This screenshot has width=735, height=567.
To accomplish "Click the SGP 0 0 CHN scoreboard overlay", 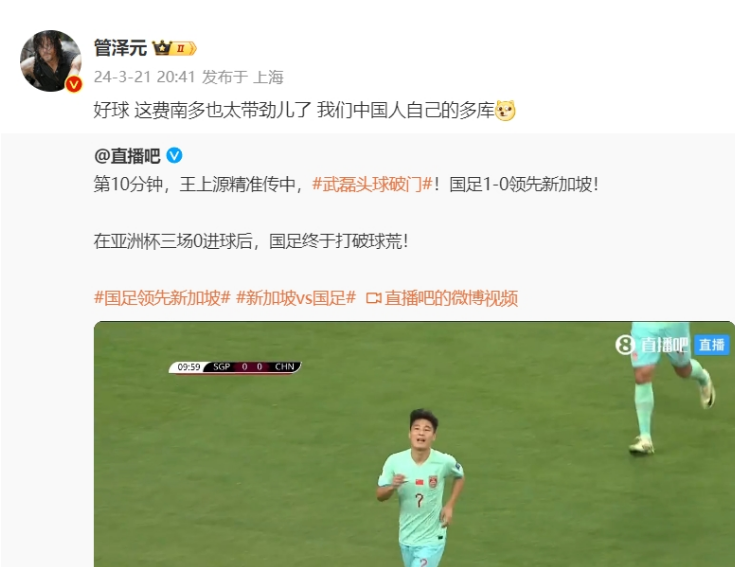I will [x=235, y=367].
